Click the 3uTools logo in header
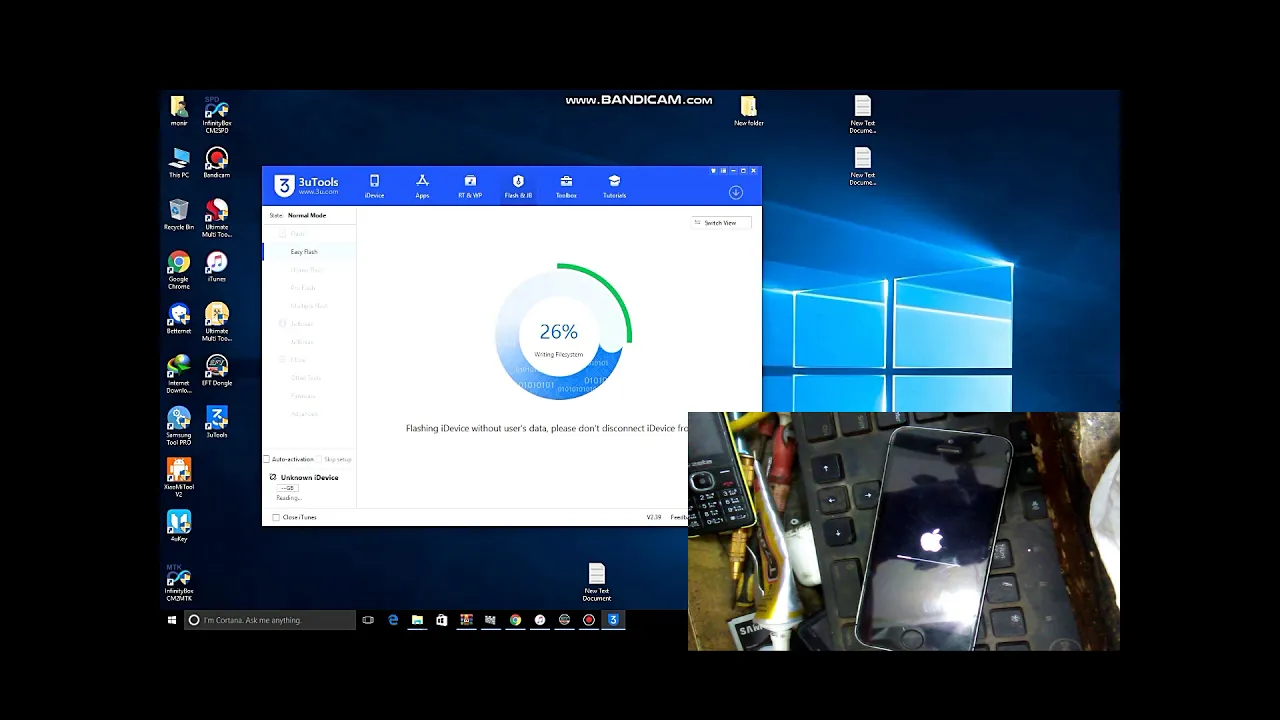This screenshot has height=720, width=1280. coord(307,185)
